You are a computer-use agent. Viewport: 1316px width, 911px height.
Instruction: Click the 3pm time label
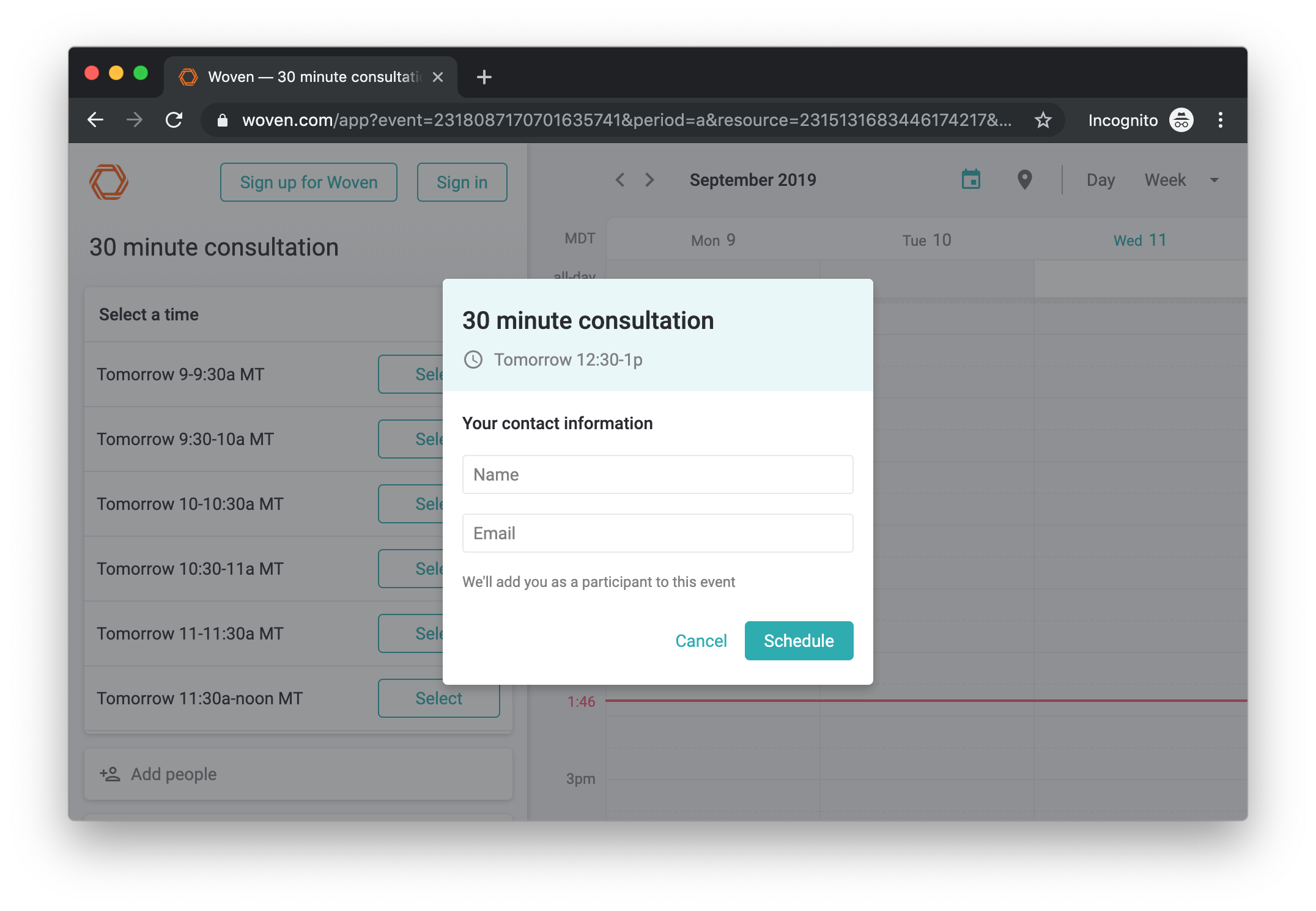pyautogui.click(x=580, y=778)
